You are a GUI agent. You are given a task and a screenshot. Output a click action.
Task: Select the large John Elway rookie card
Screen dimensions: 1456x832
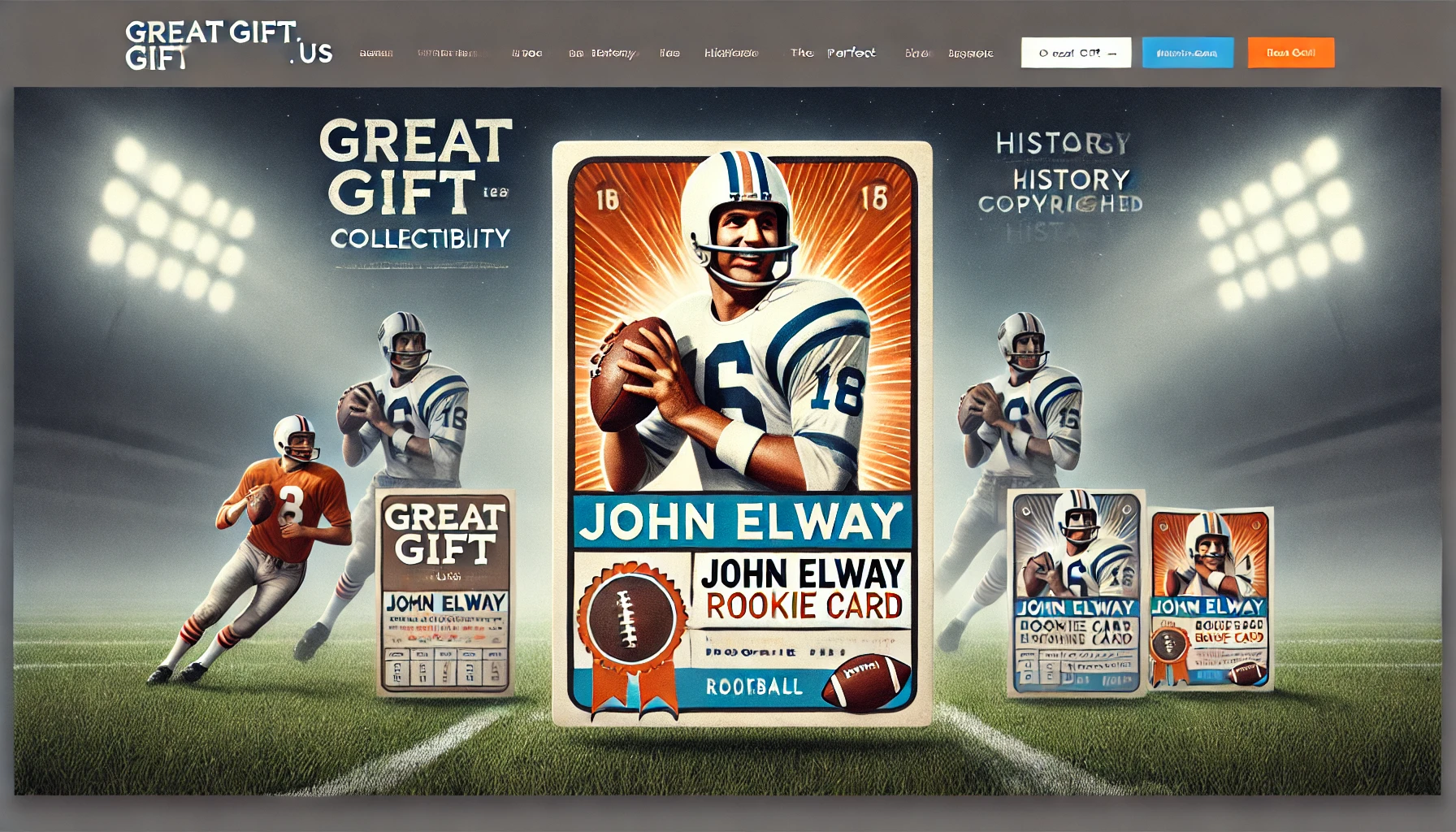tap(742, 434)
